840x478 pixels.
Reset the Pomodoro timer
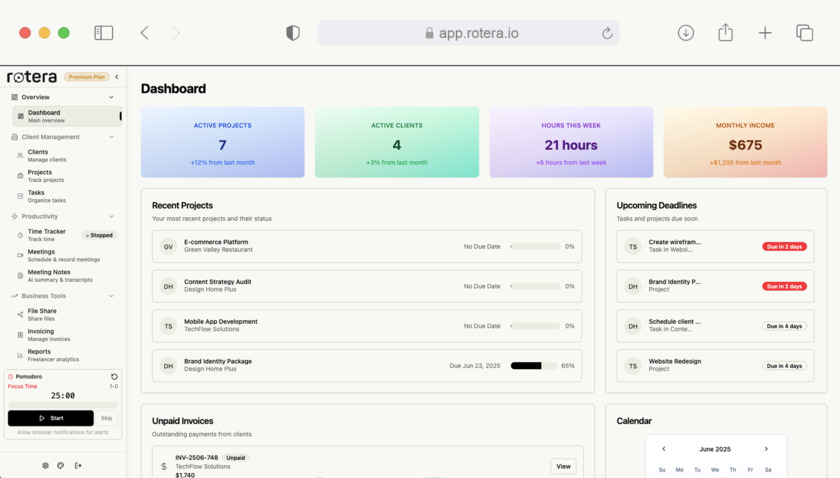coord(114,377)
